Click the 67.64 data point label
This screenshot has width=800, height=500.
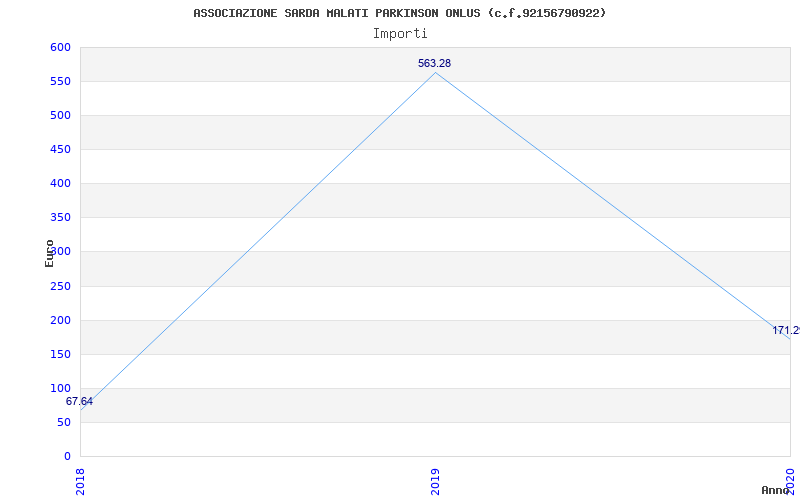coord(79,402)
